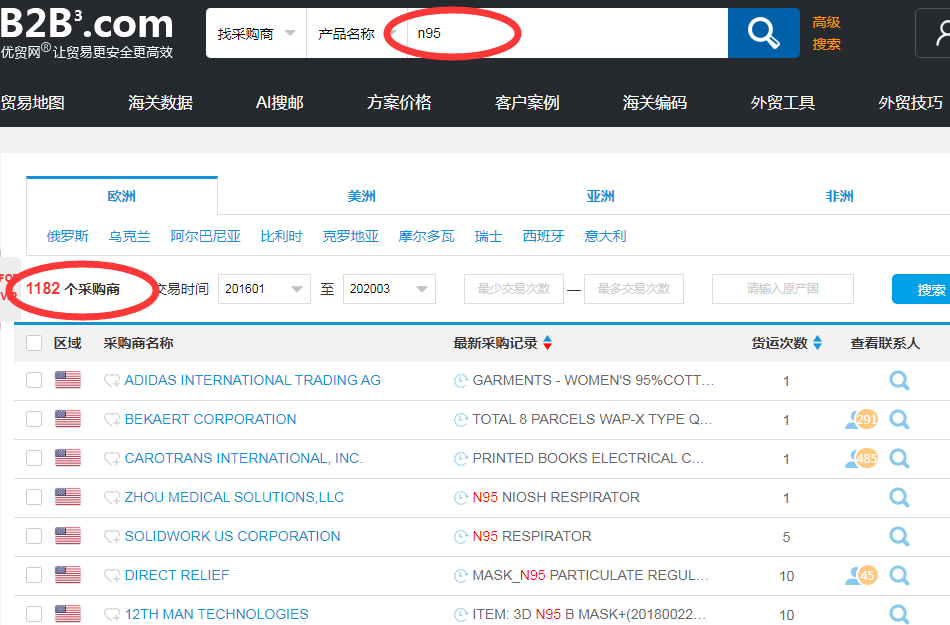Viewport: 950px width, 625px height.
Task: View contacts magnifier for BEKAERT CORPORATION
Action: [899, 419]
